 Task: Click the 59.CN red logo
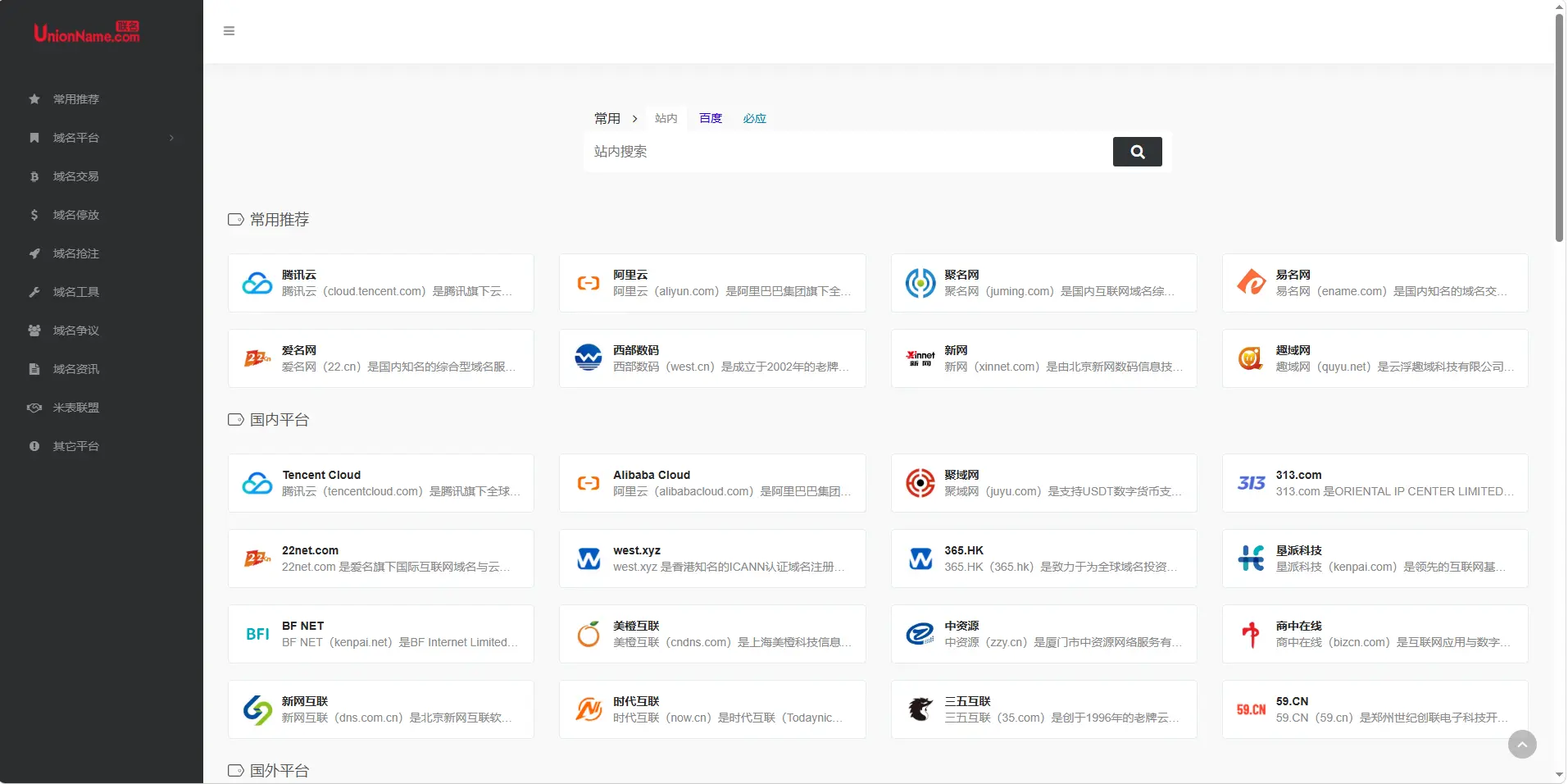1252,709
